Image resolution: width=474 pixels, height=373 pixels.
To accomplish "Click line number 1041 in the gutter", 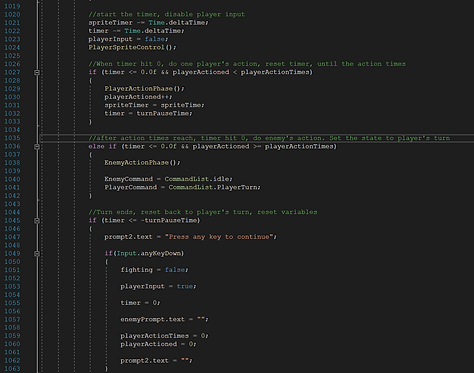I will pos(12,187).
